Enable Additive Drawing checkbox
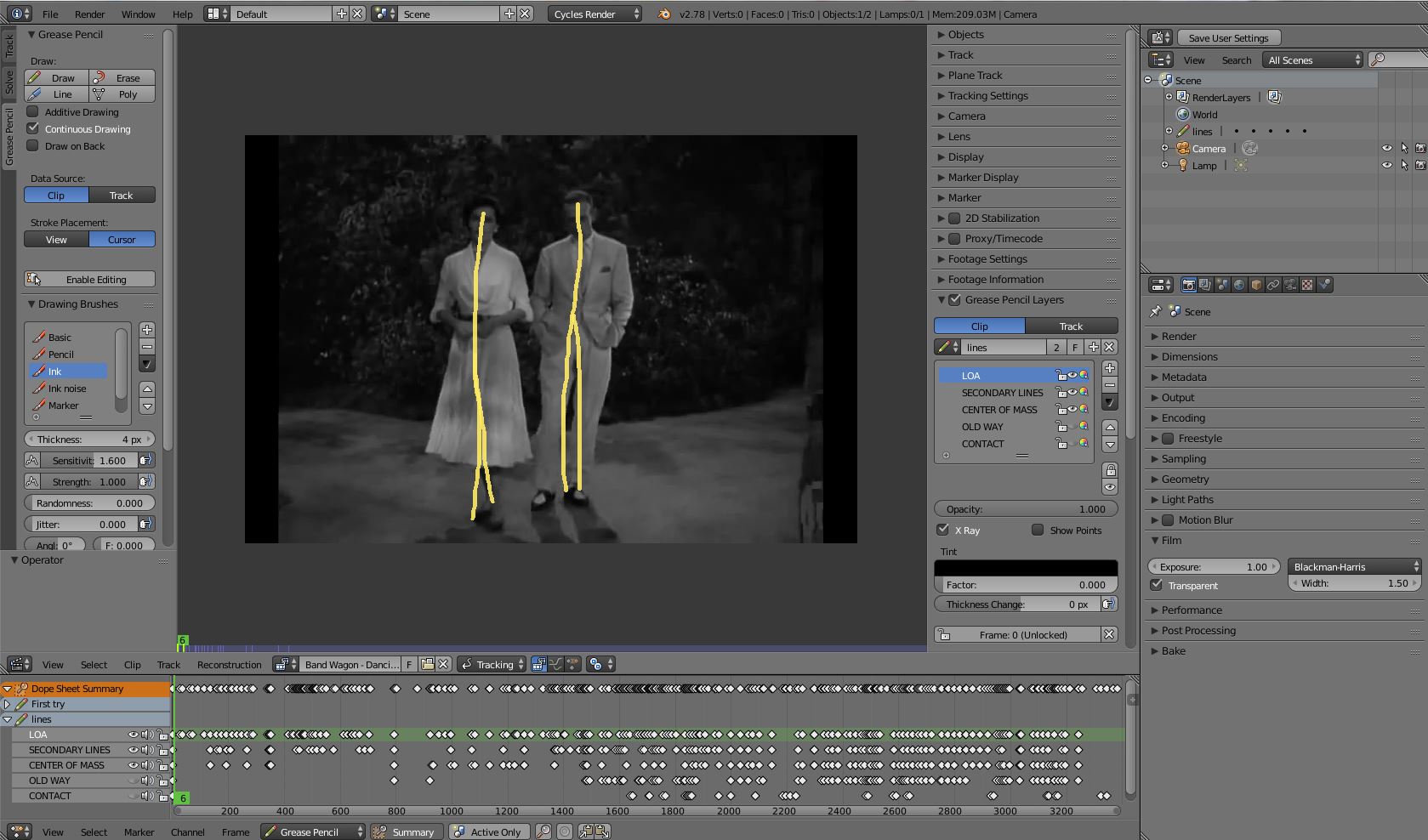 click(x=33, y=111)
